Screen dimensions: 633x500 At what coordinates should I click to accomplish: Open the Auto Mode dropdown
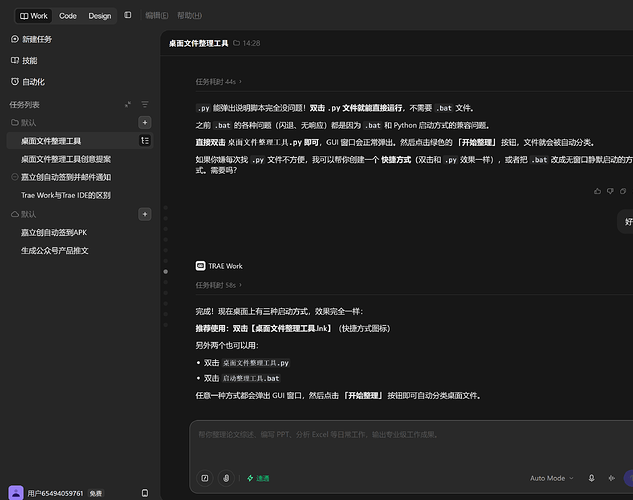551,478
